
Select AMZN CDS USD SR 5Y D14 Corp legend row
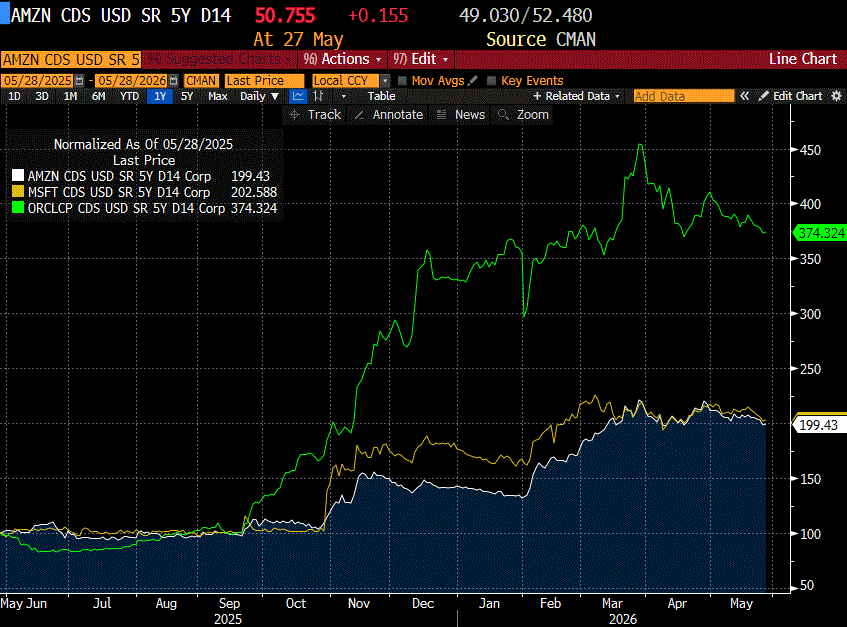coord(144,176)
